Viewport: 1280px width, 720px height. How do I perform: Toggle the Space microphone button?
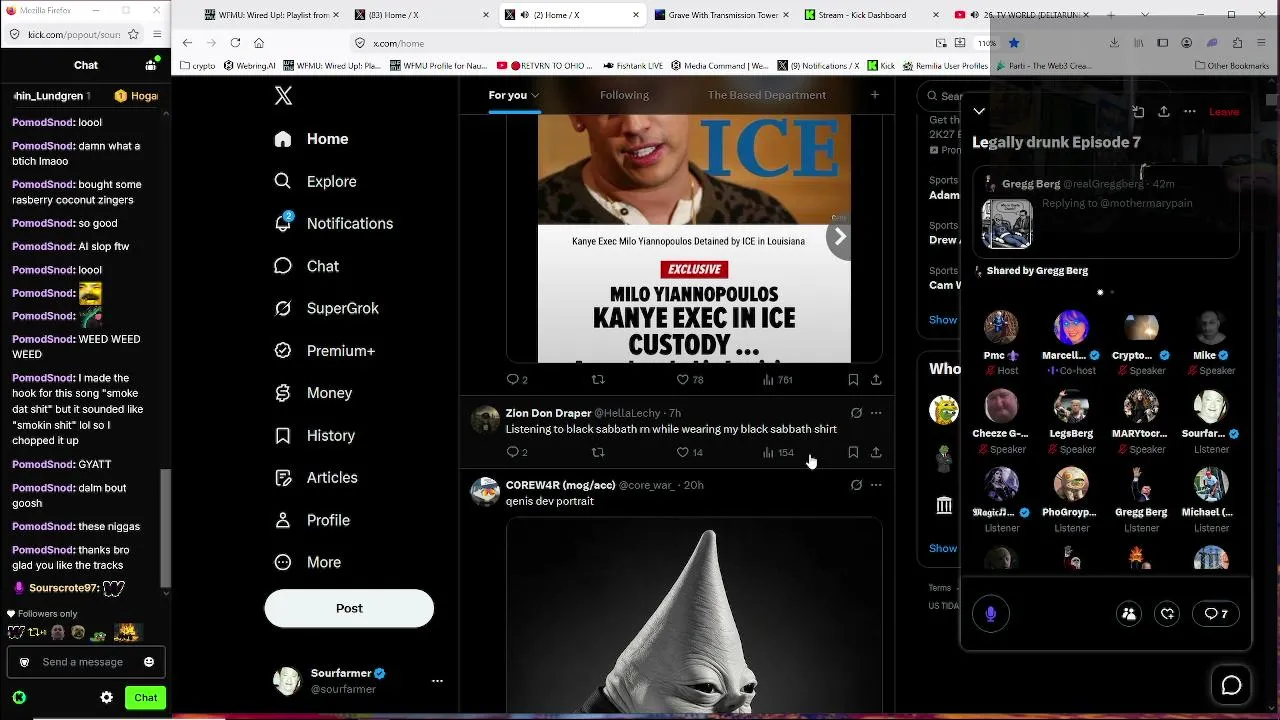point(991,614)
